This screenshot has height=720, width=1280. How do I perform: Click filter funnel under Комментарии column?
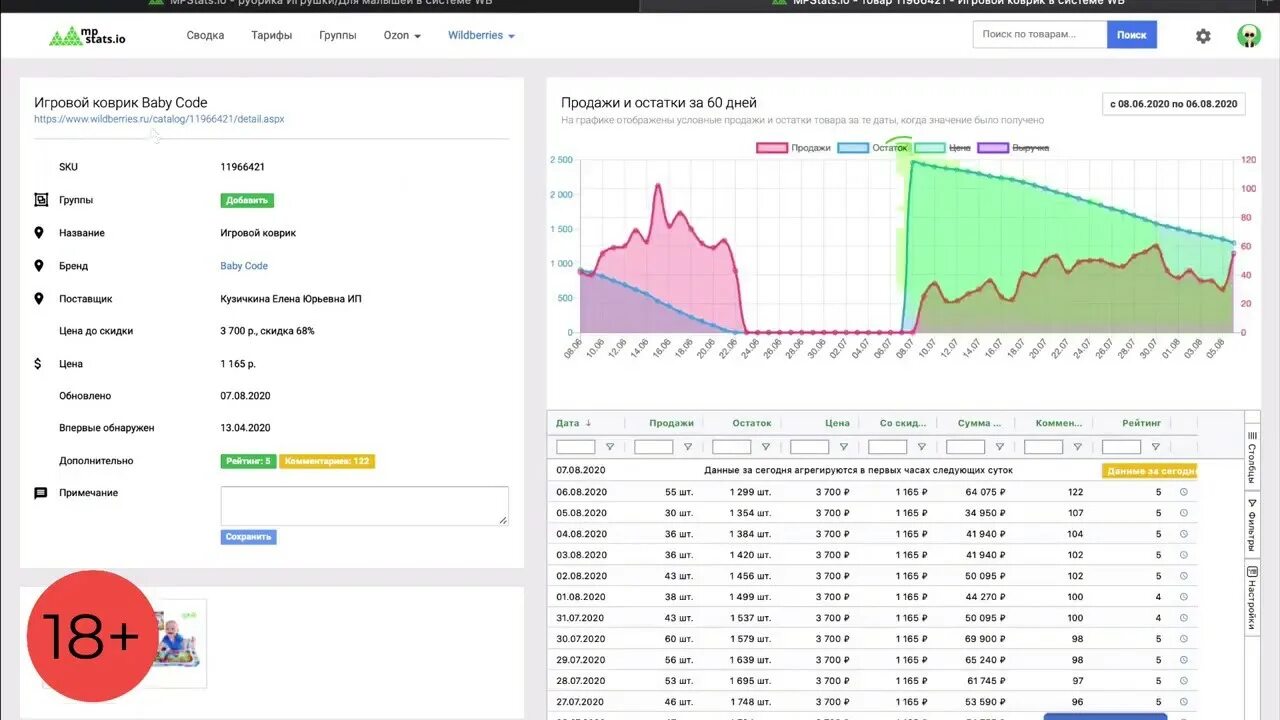pos(1078,447)
